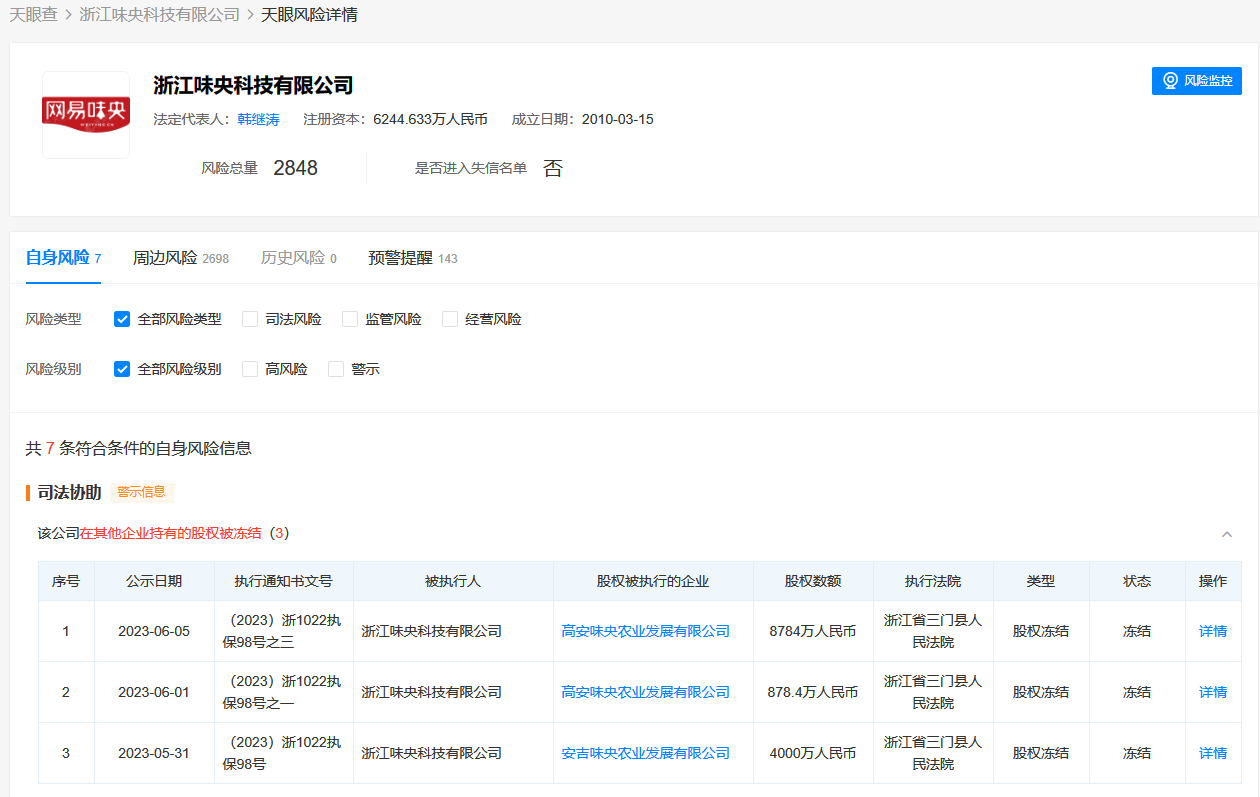View 详情 for the 2023-06-01 record
Screen dimensions: 1260x797
[1213, 692]
